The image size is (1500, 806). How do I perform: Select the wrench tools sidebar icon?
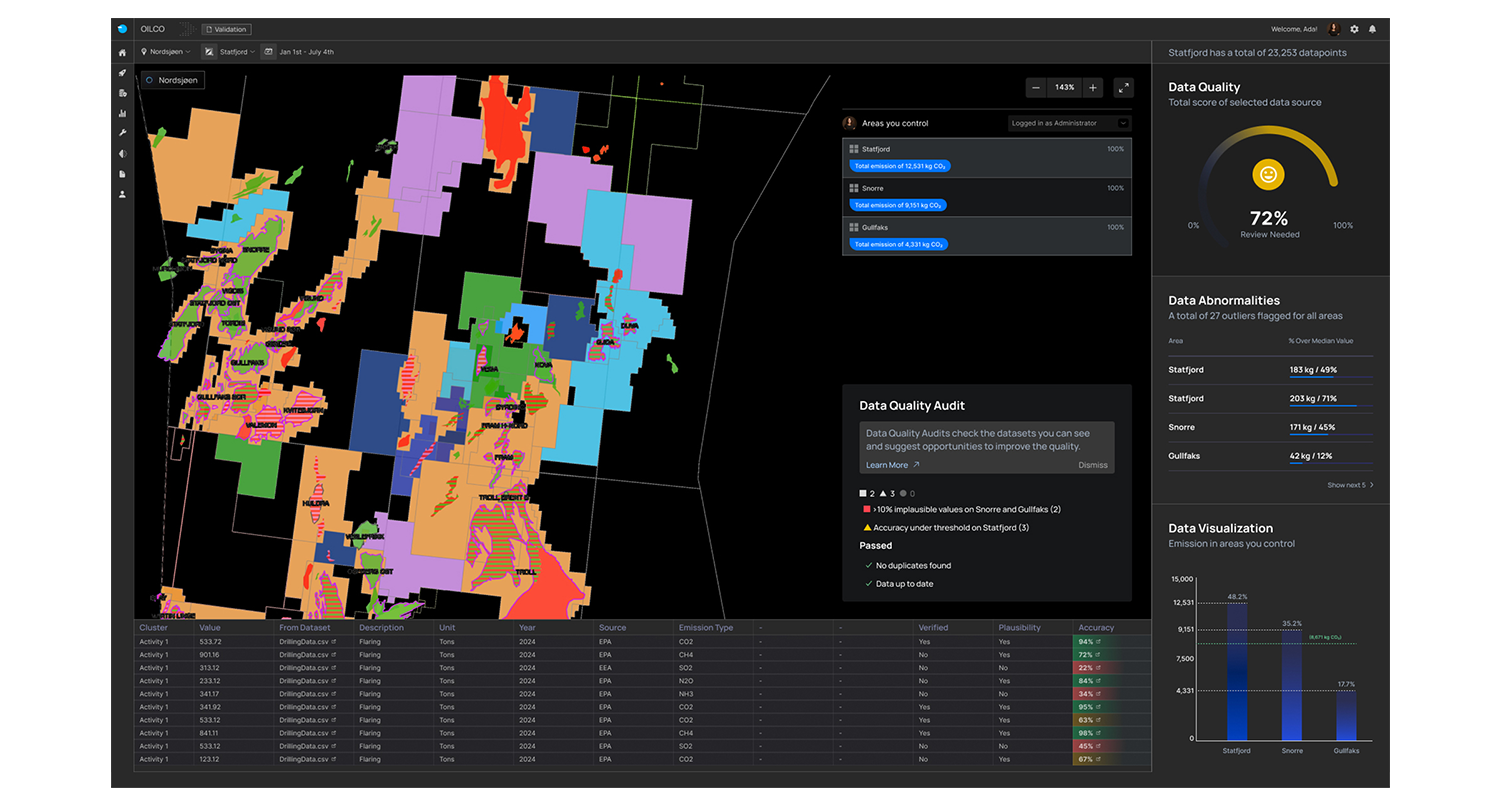tap(122, 134)
